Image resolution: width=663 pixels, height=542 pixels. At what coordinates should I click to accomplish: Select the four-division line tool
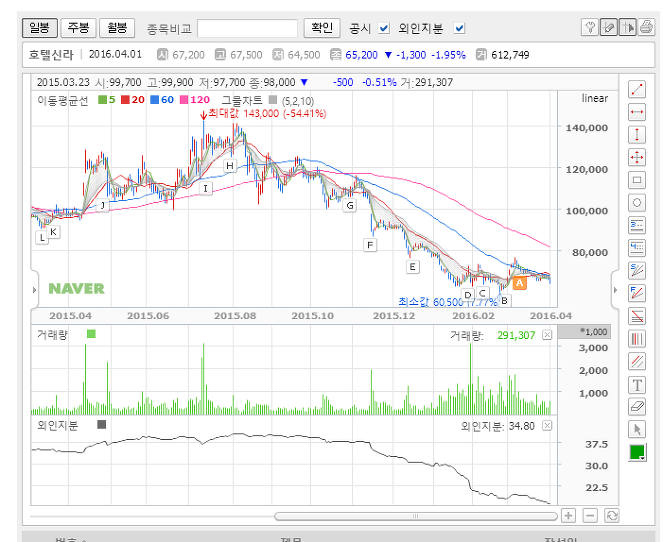point(637,248)
